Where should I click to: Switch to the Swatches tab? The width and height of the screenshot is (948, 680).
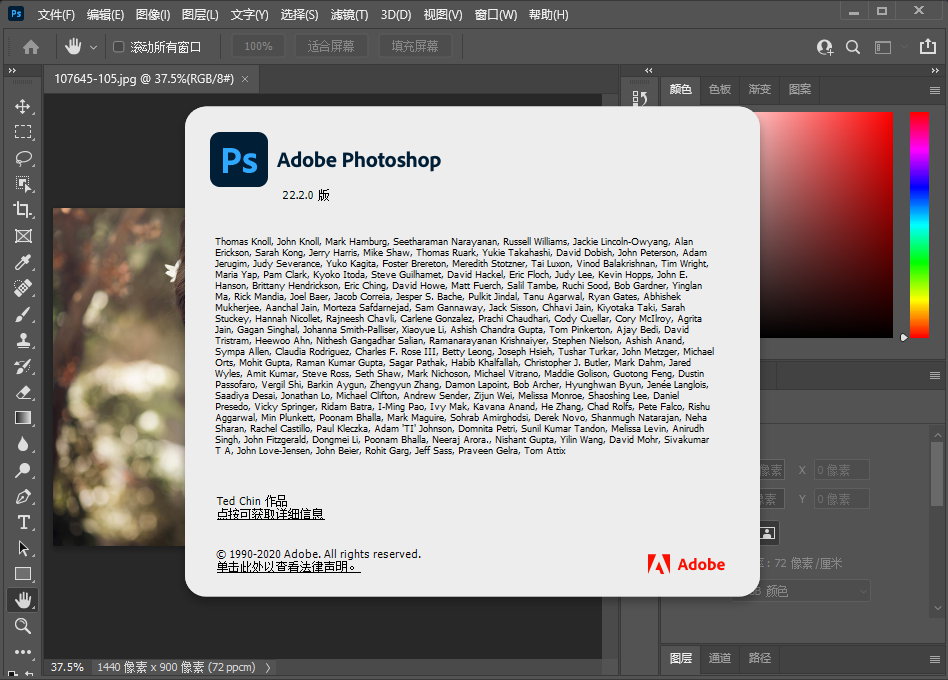tap(719, 89)
